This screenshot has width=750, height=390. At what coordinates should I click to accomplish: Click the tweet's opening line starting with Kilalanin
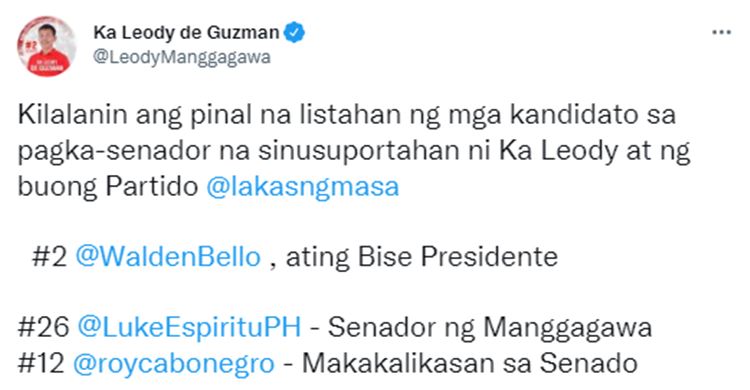click(x=346, y=115)
